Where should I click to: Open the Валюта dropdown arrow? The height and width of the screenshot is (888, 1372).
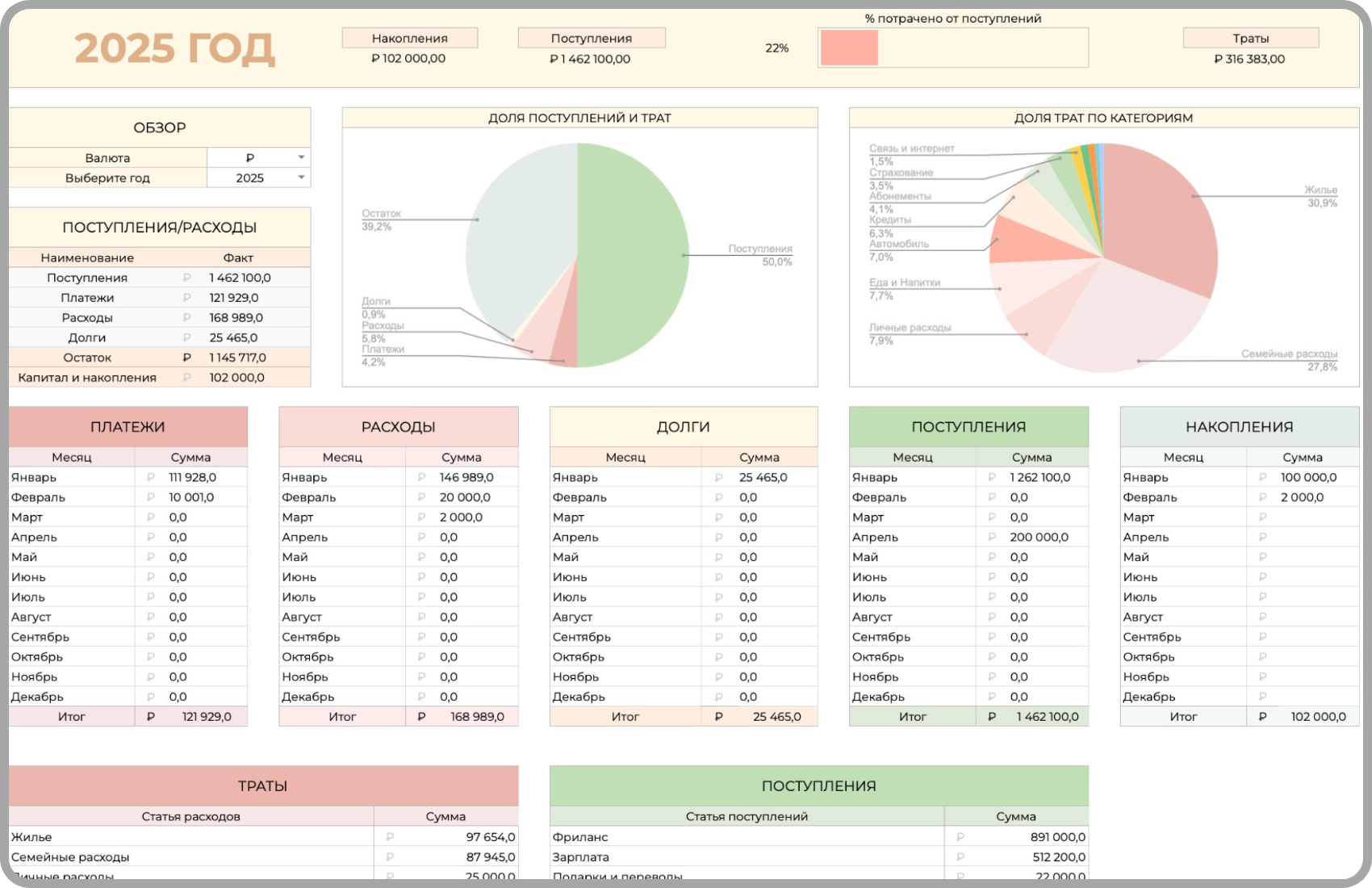click(301, 157)
